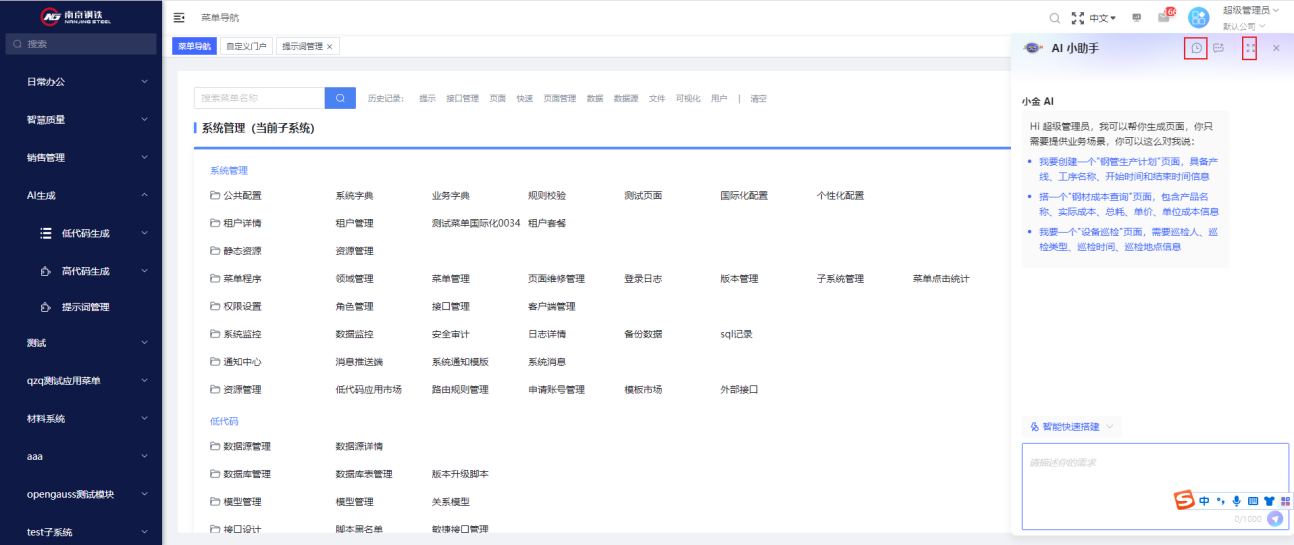Click the AI 小助手 avatar logo
1294x545 pixels.
tap(1033, 48)
